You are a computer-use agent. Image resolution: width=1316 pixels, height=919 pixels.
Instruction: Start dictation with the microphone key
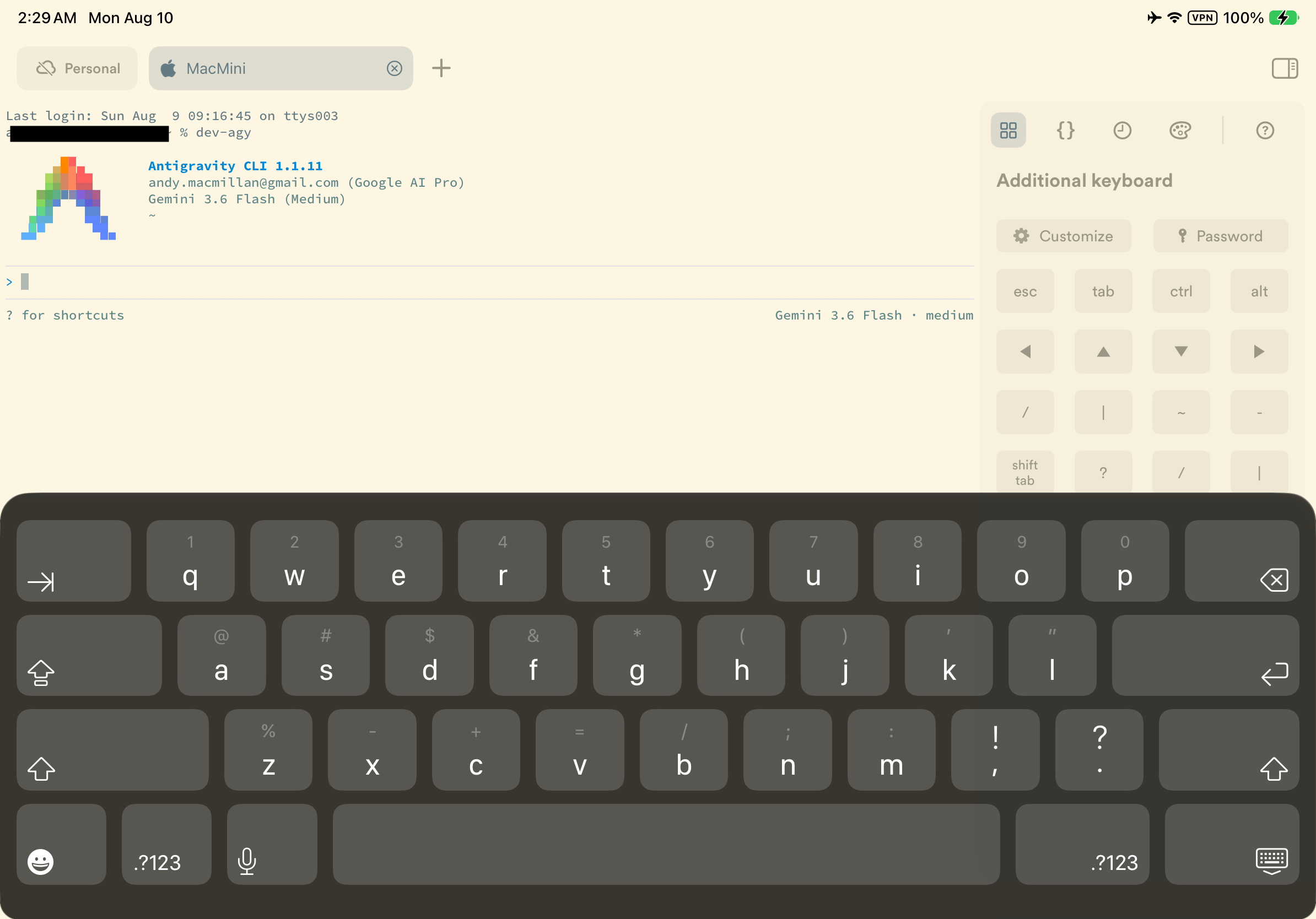(272, 845)
